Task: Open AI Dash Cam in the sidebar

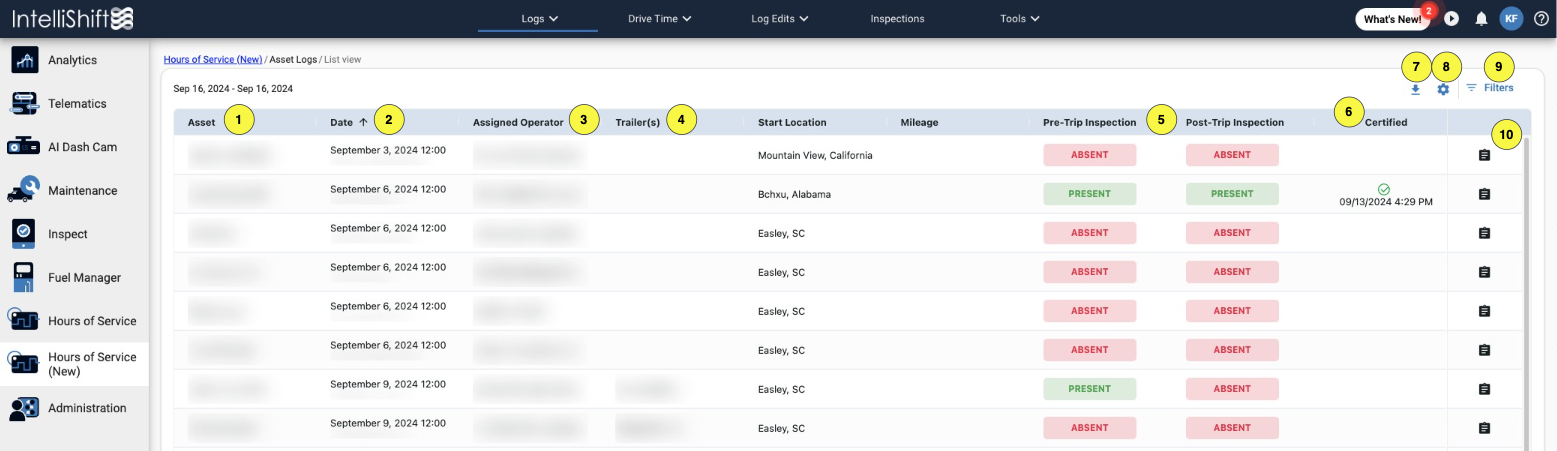Action: tap(74, 147)
